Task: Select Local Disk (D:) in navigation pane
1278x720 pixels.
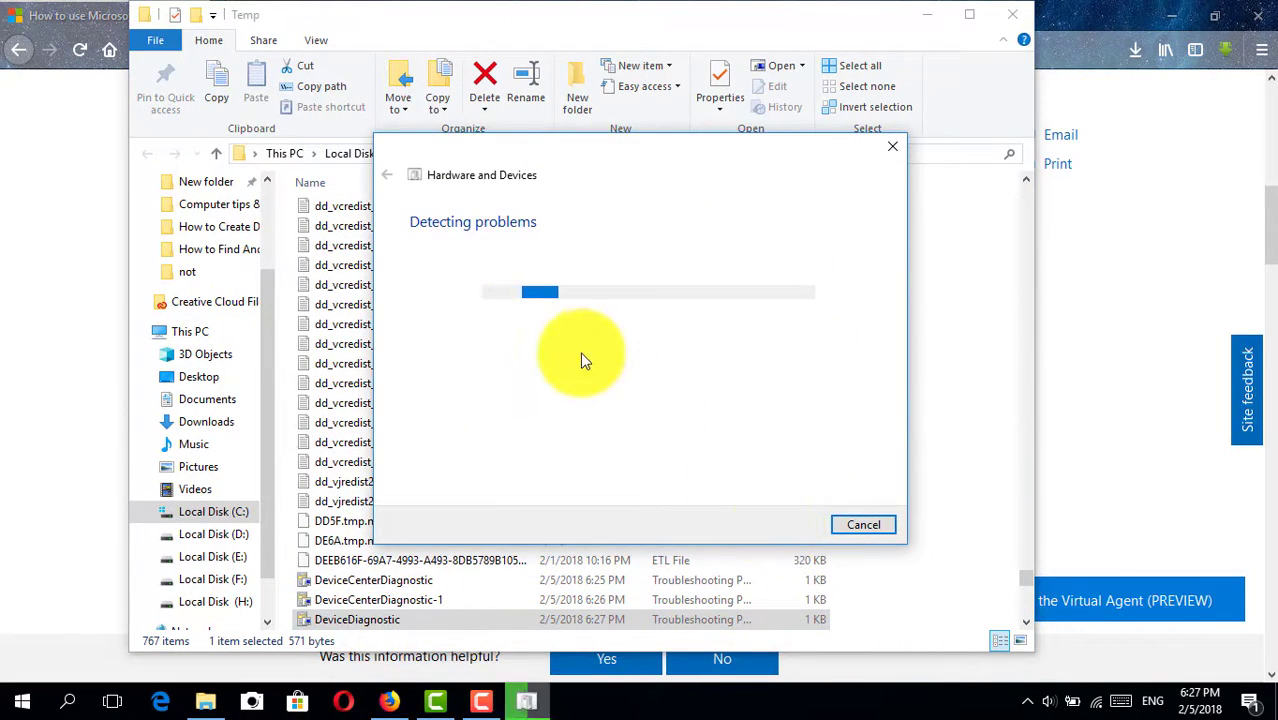Action: 213,534
